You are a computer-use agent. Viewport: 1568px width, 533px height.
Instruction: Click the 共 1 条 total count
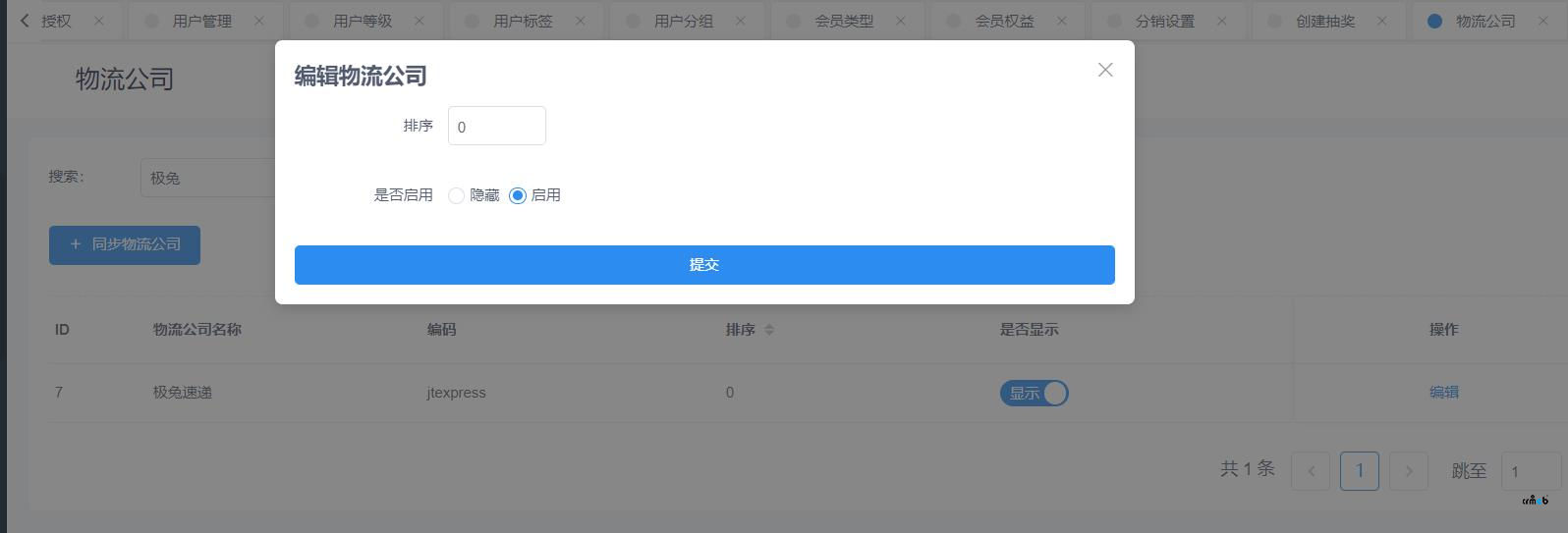[1248, 469]
